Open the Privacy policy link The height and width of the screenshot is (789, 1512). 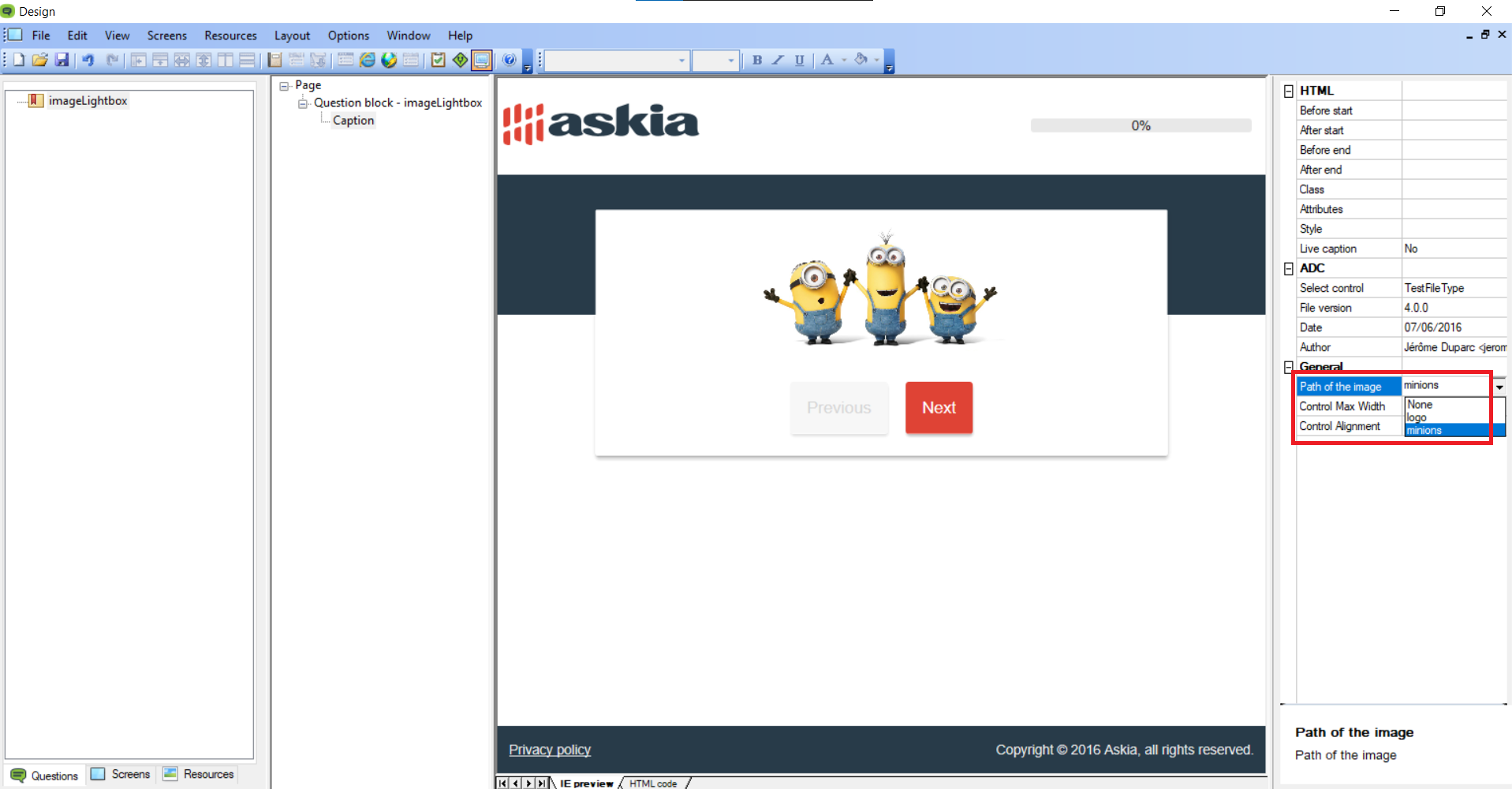(550, 750)
